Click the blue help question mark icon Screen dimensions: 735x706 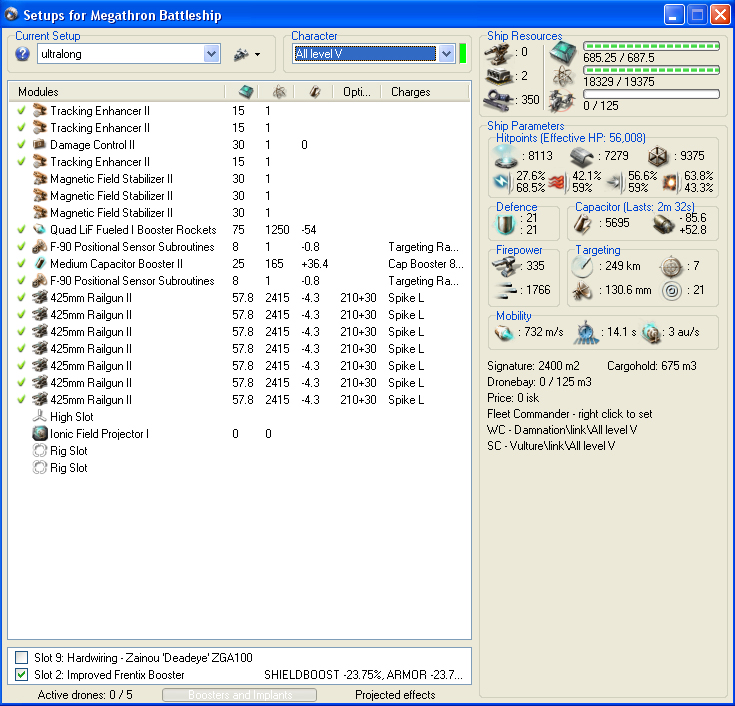click(x=22, y=54)
